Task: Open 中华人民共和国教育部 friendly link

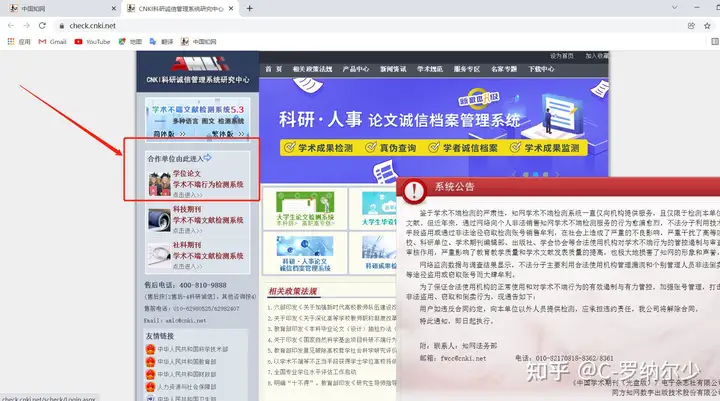Action: click(x=186, y=362)
